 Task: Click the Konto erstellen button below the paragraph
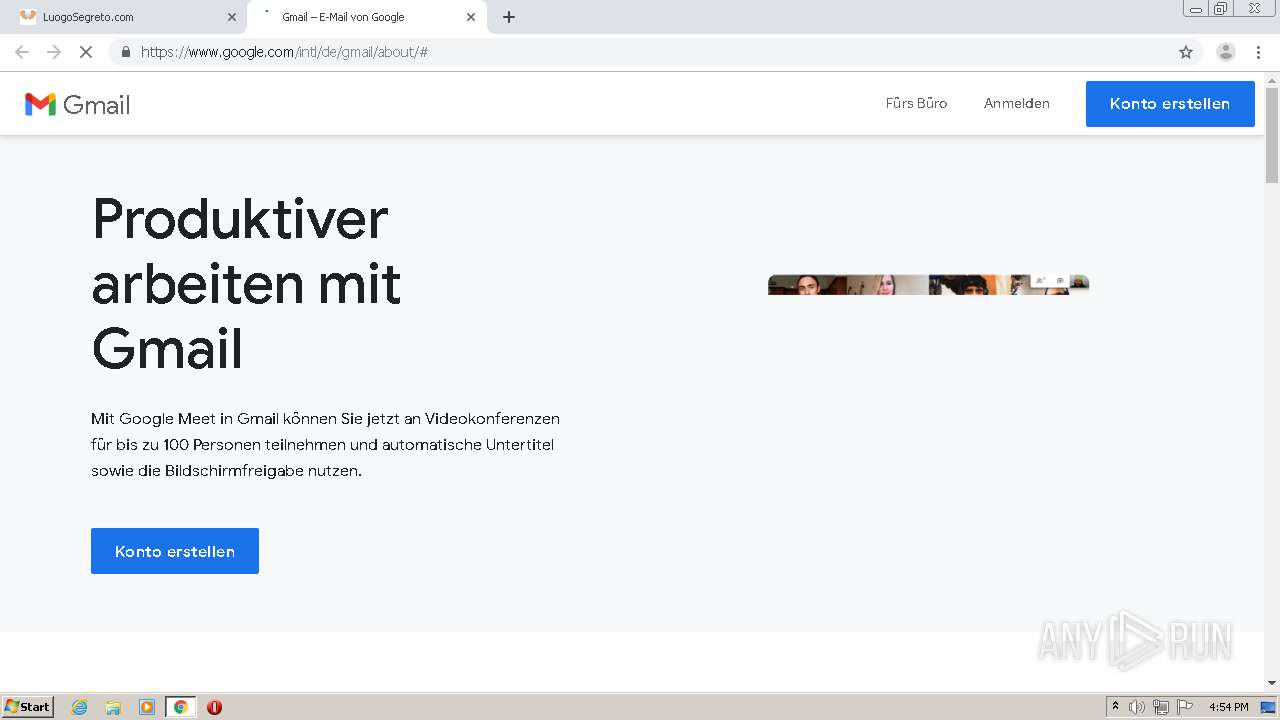click(175, 551)
